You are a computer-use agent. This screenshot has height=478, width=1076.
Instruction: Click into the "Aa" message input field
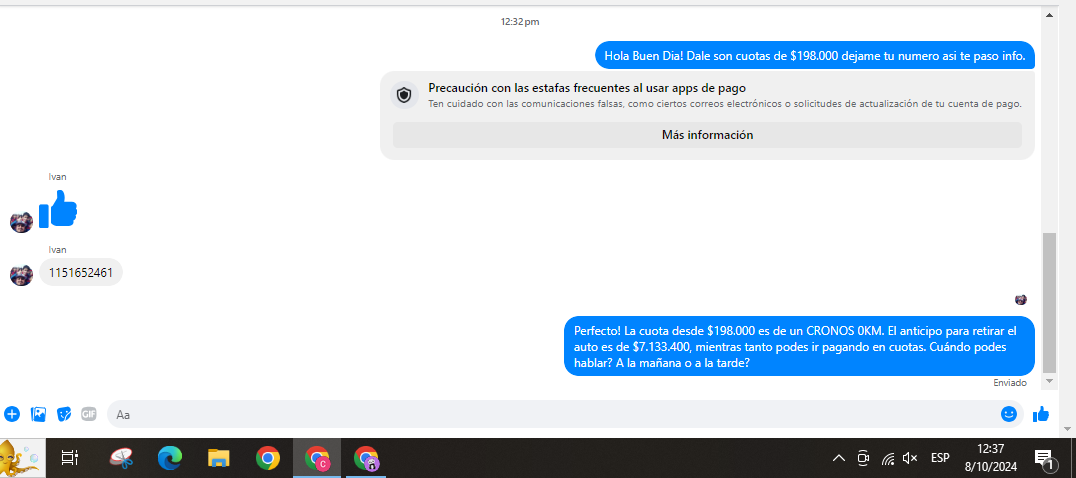click(x=550, y=414)
